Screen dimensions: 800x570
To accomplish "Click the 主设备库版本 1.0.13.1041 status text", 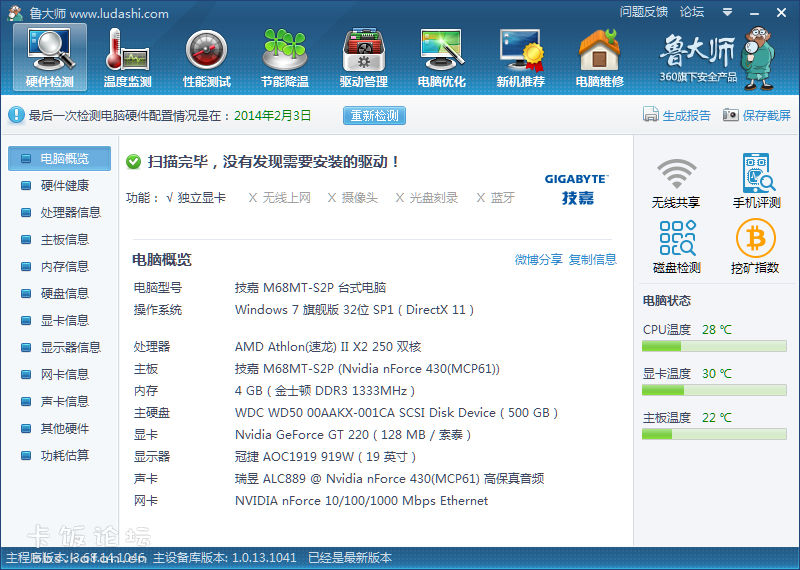I will pyautogui.click(x=224, y=558).
